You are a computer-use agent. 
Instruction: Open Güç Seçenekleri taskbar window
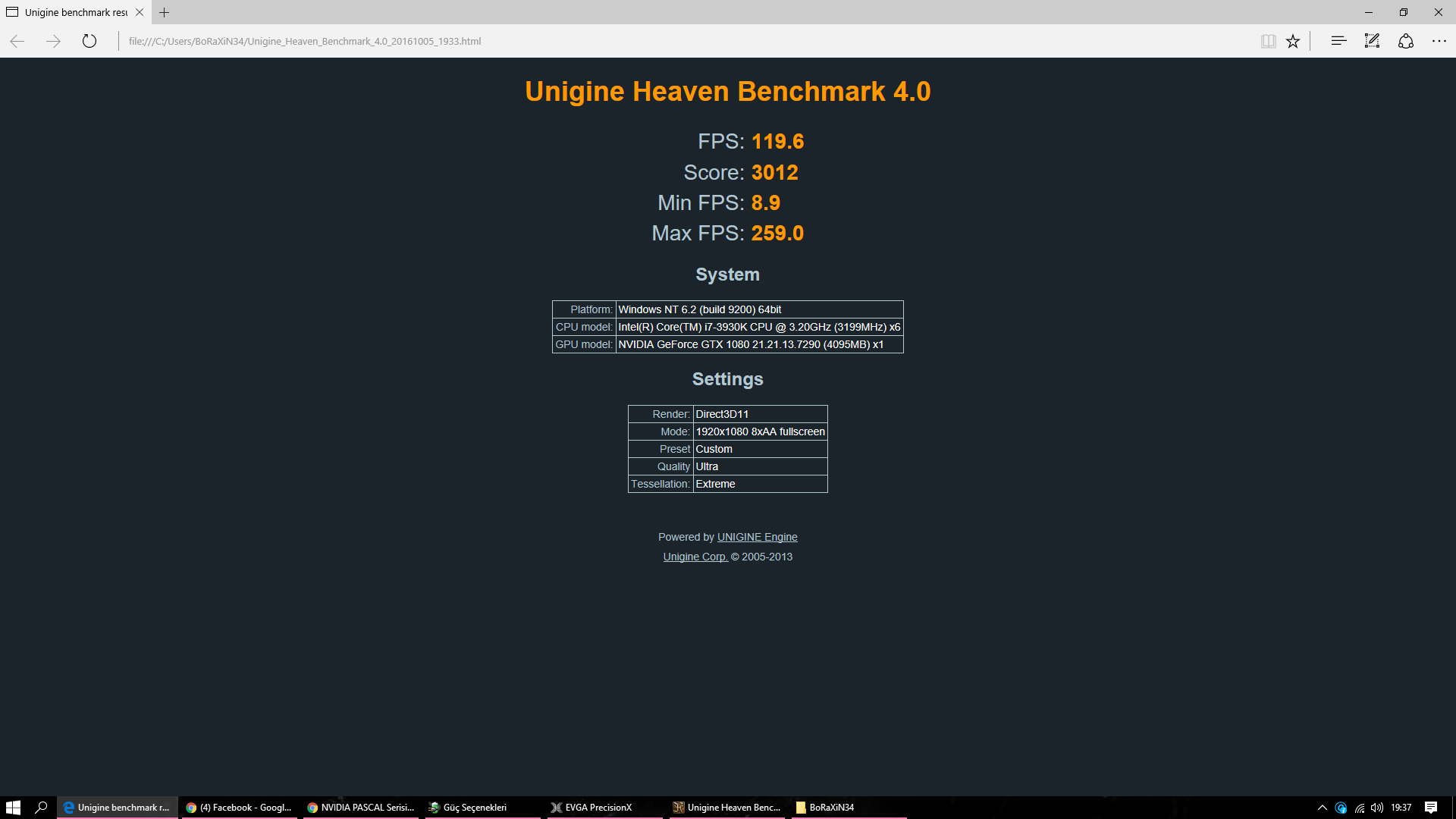(x=482, y=808)
